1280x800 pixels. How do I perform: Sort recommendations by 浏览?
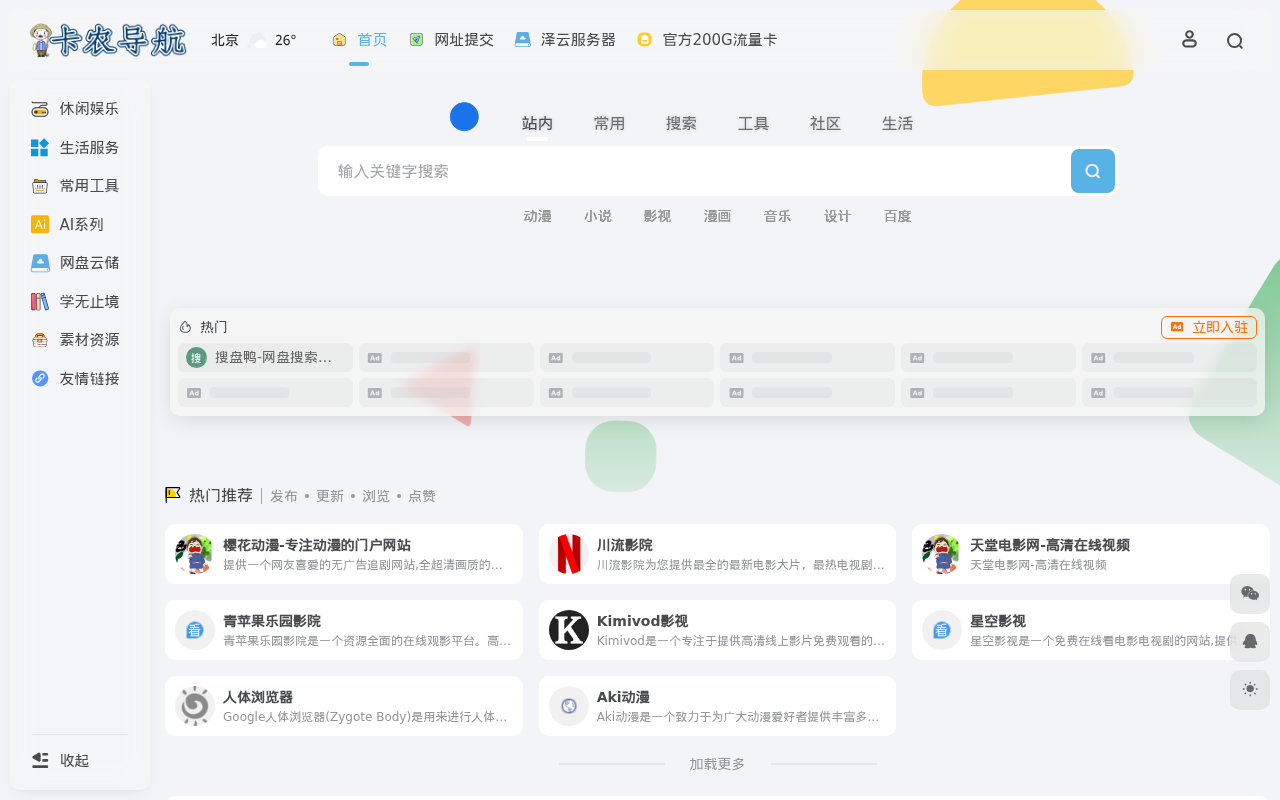(376, 496)
